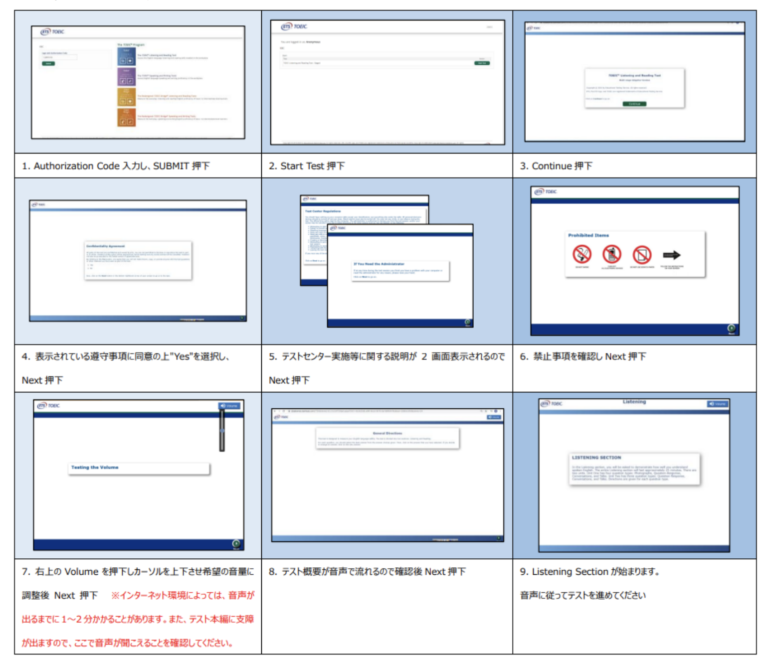768x664 pixels.
Task: Click the green Next icon on Testing the Volume screen
Action: [236, 543]
